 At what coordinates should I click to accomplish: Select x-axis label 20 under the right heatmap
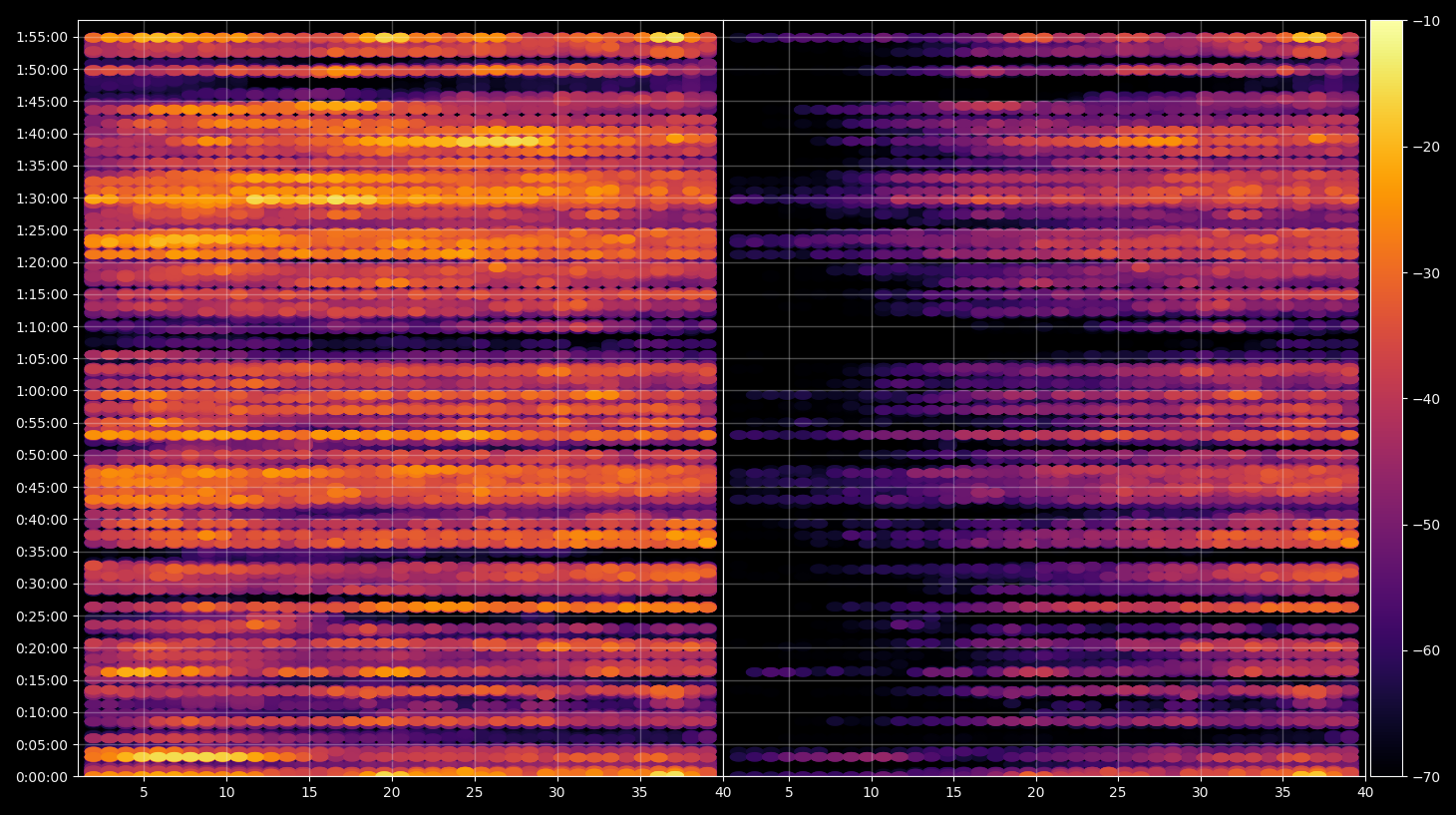1036,792
